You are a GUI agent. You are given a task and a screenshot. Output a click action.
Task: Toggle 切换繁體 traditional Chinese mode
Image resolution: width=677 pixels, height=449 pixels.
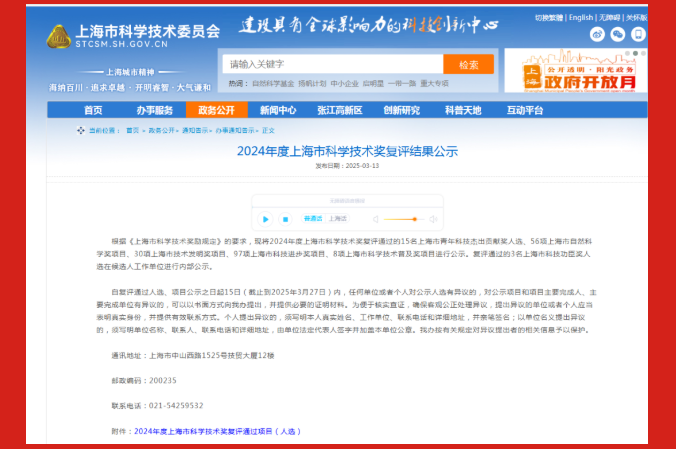[548, 17]
